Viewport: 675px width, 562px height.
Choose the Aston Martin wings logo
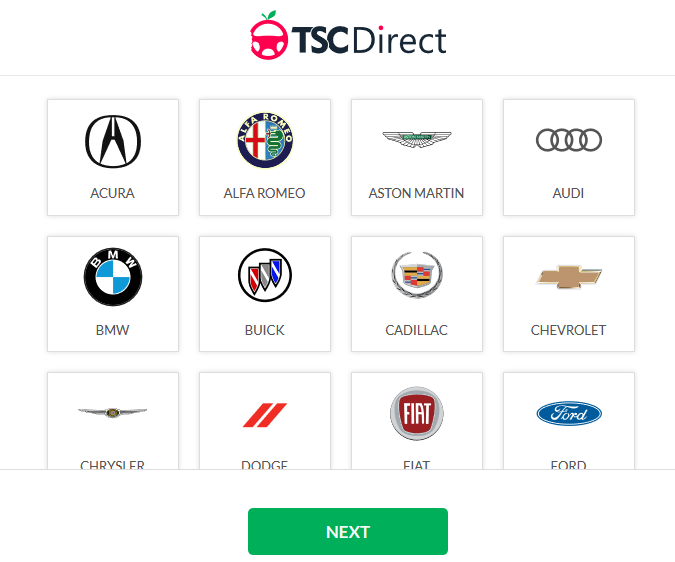417,139
